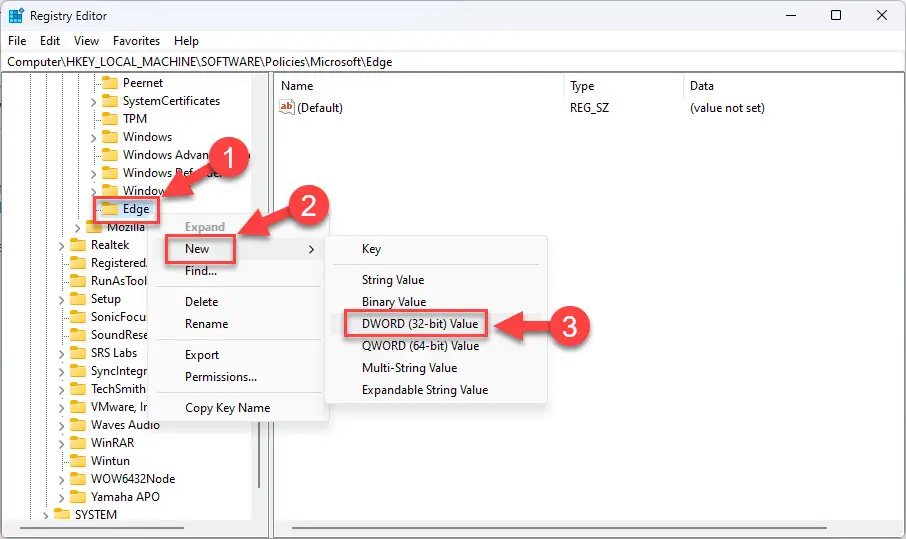This screenshot has width=906, height=539.
Task: Click the Peernet folder icon
Action: (x=110, y=83)
